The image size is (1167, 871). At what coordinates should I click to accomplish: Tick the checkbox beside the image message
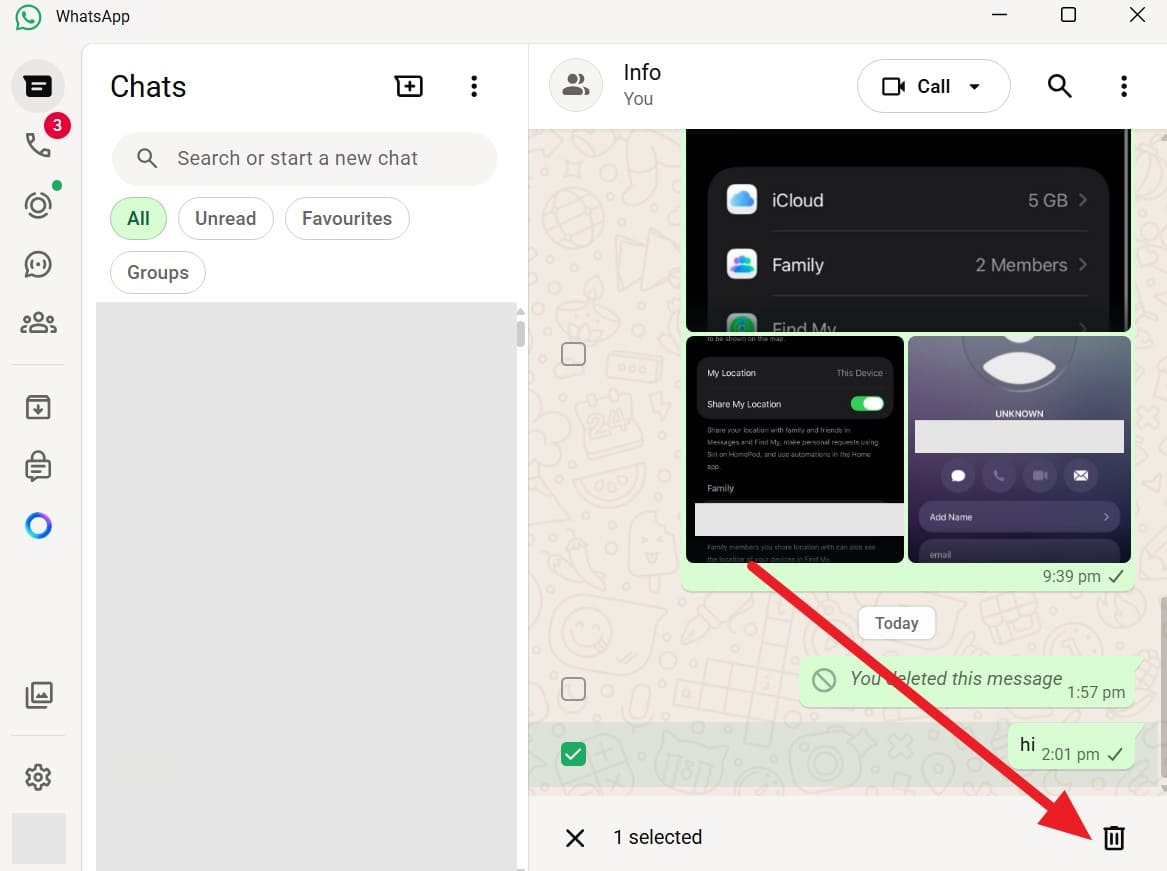pos(573,354)
